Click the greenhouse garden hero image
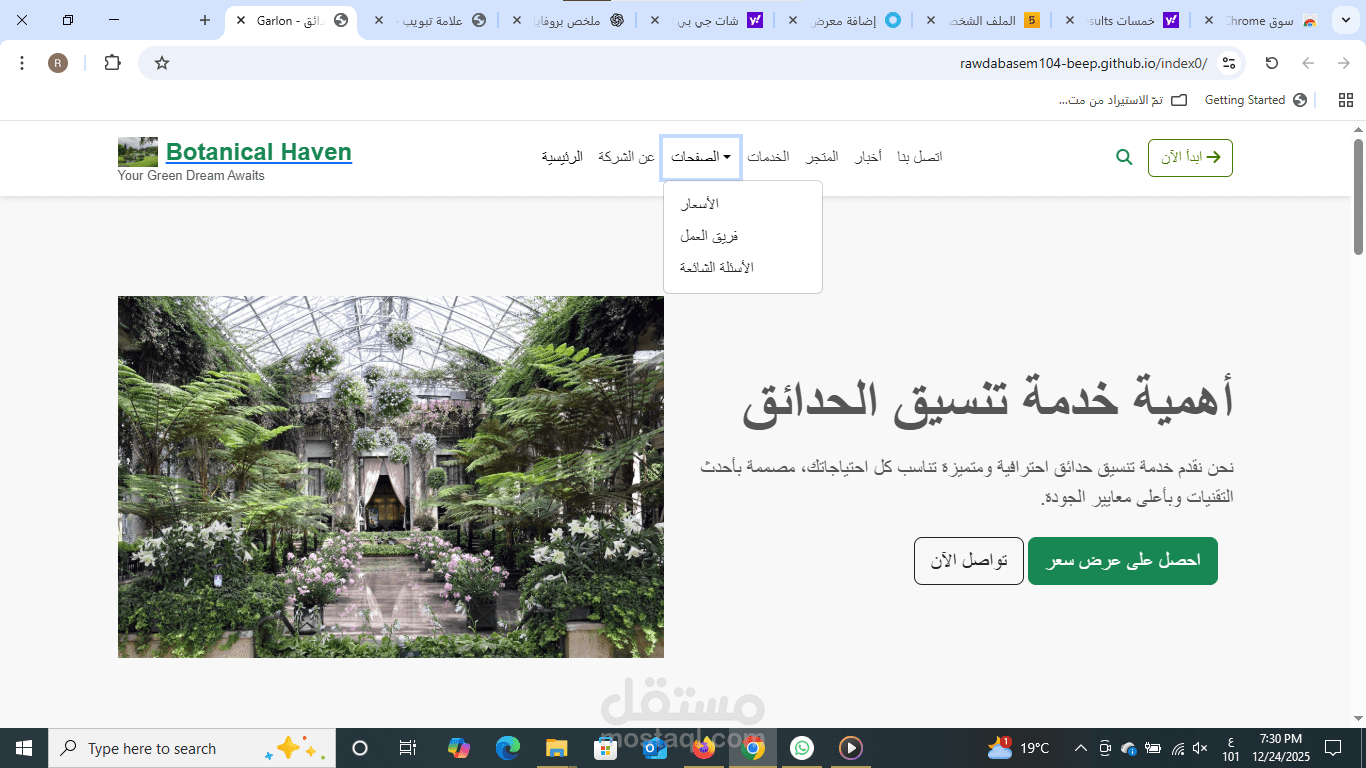The width and height of the screenshot is (1366, 768). click(391, 477)
